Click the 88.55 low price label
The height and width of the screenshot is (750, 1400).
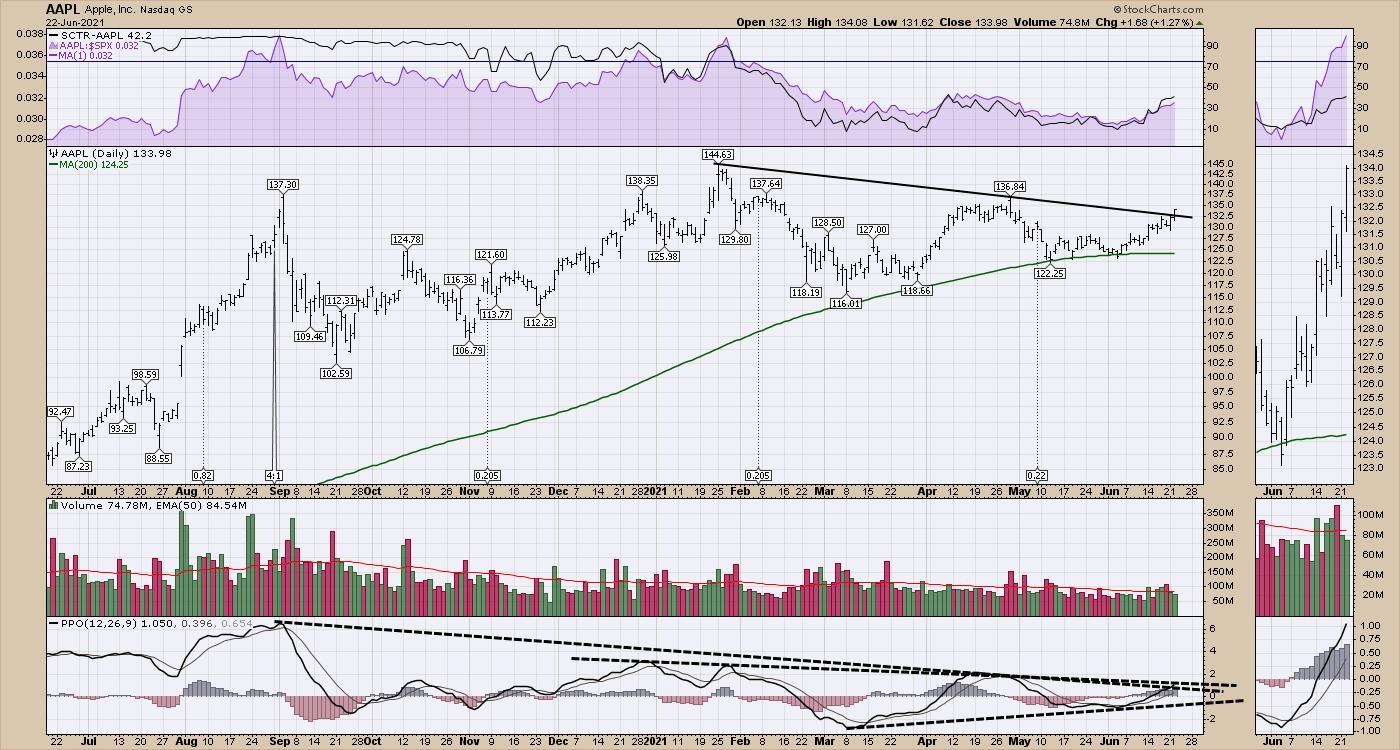point(159,458)
